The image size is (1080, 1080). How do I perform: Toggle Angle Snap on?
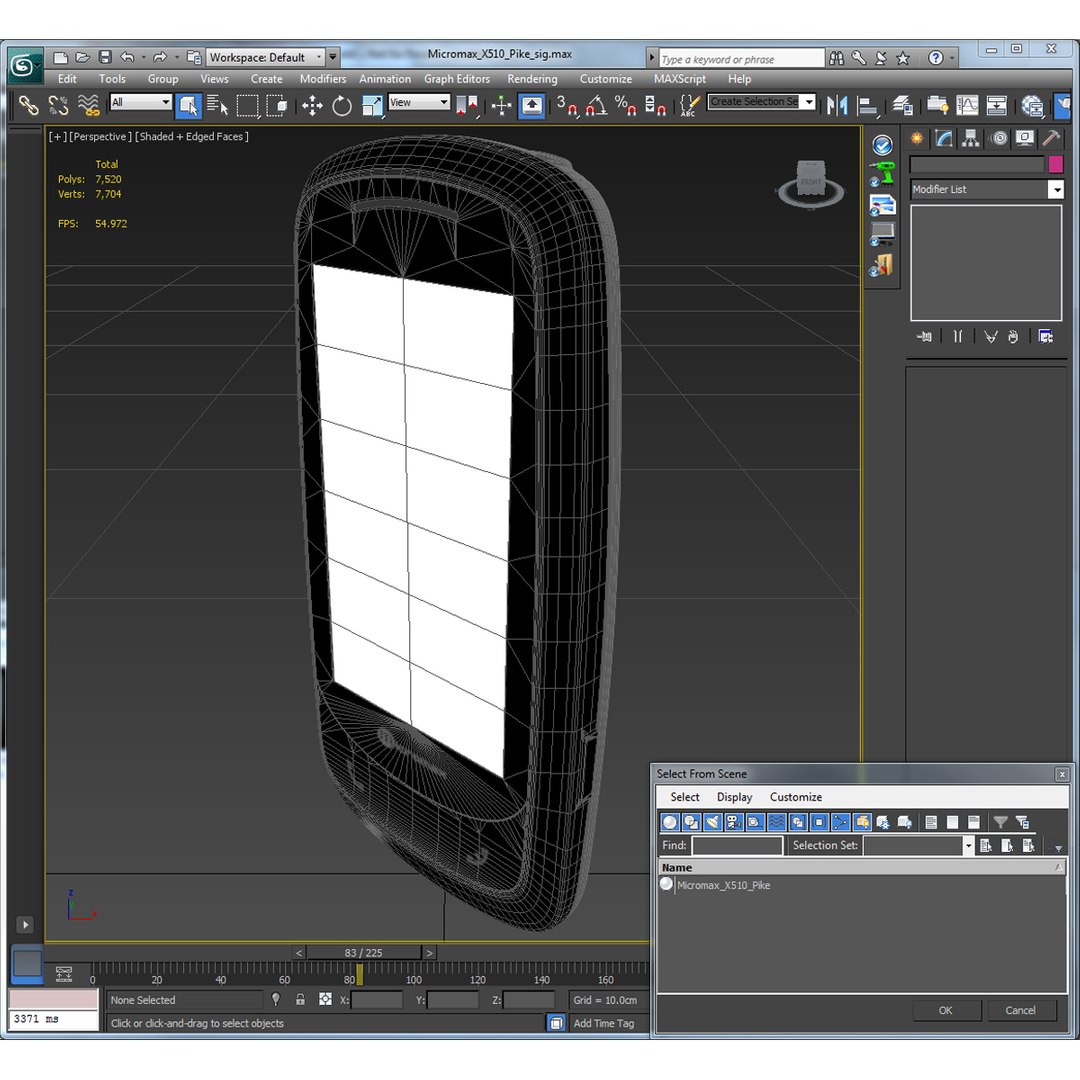[x=596, y=105]
